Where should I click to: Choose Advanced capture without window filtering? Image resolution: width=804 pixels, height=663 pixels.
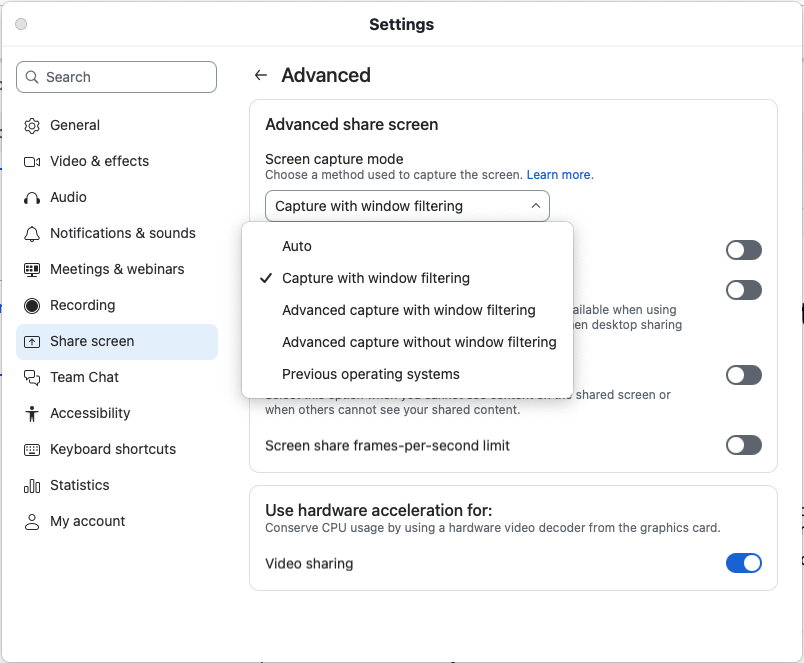[x=419, y=342]
